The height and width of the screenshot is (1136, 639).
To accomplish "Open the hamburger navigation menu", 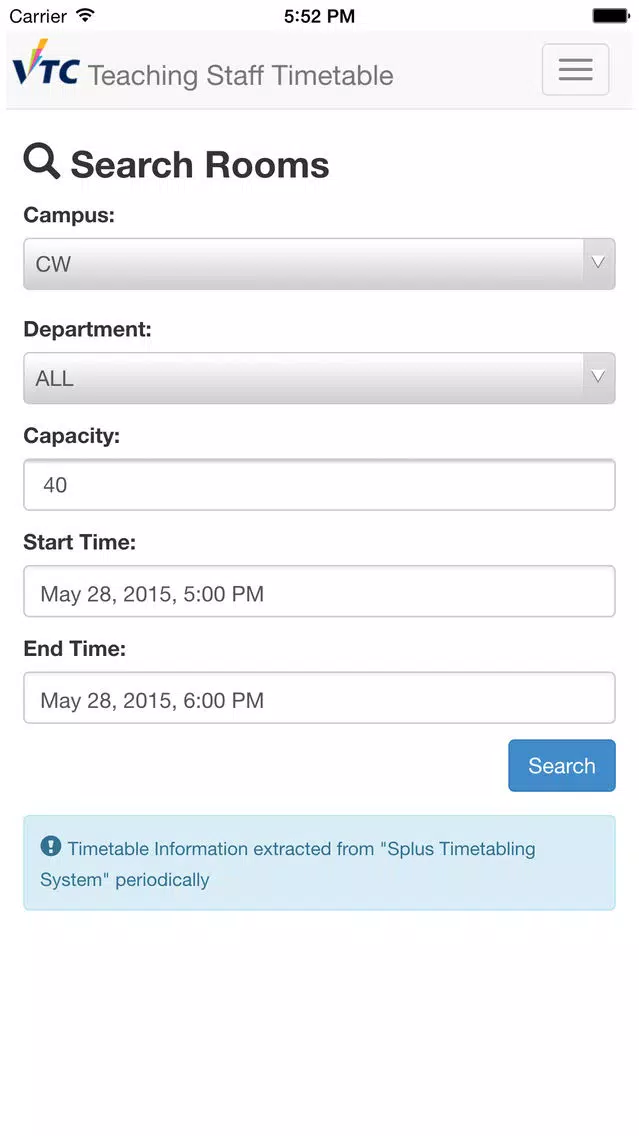I will 575,70.
